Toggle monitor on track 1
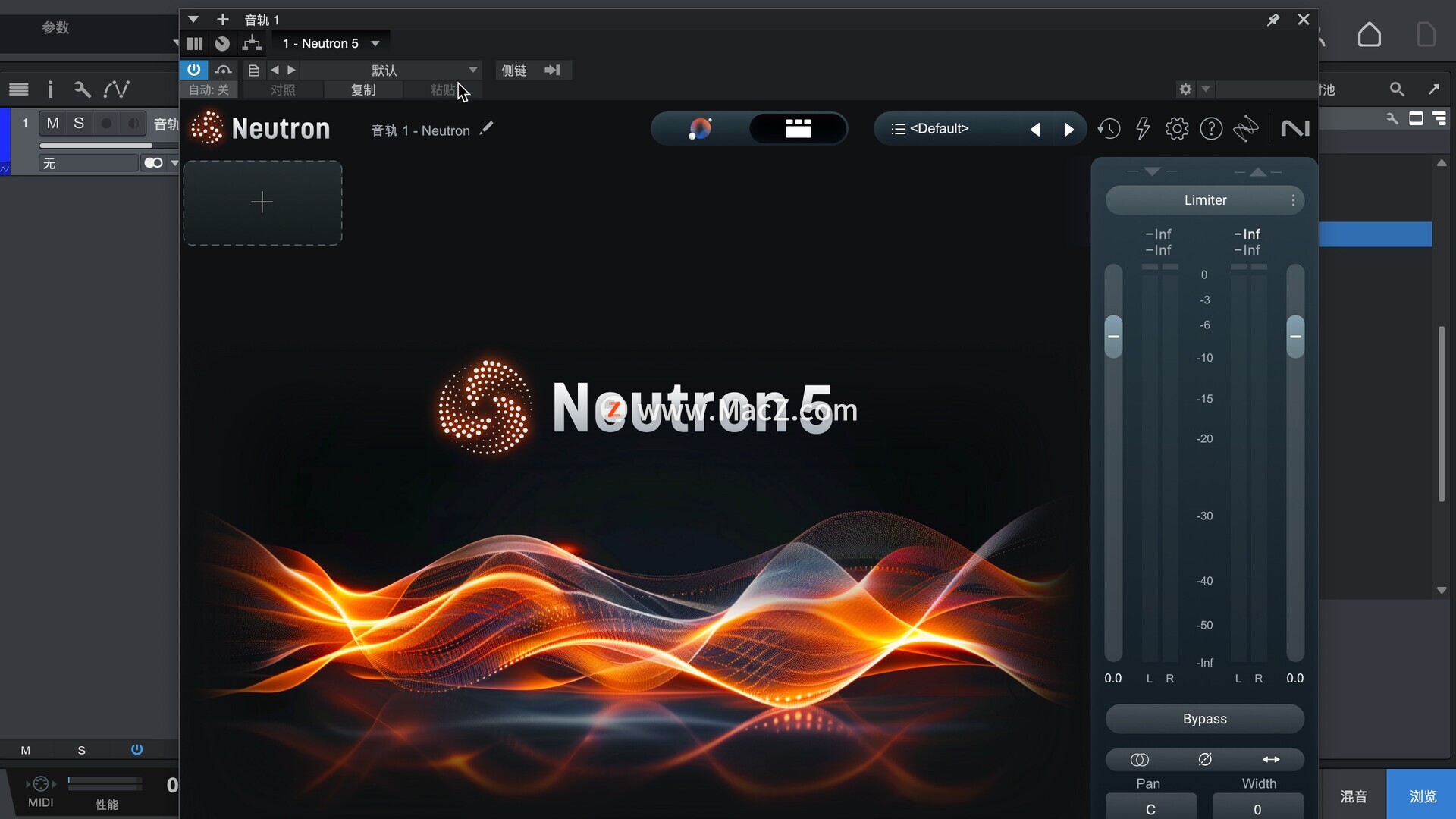The width and height of the screenshot is (1456, 819). coord(133,123)
